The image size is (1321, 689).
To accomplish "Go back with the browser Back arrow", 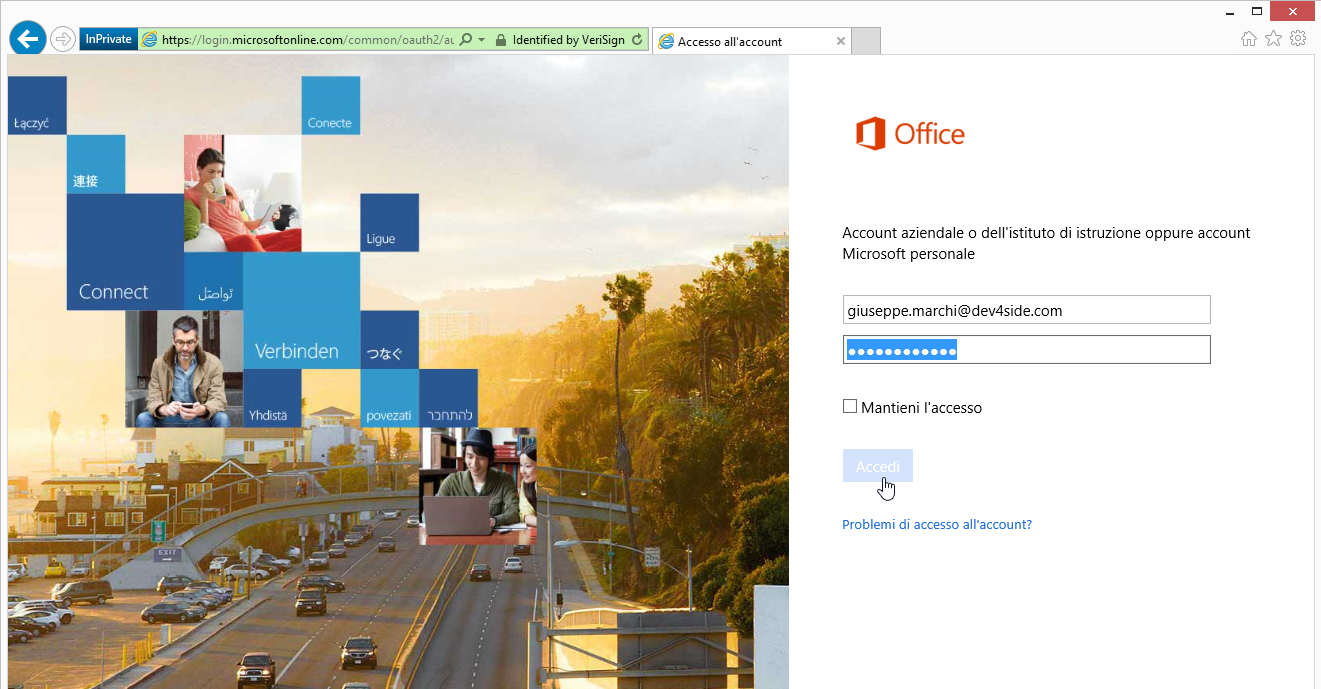I will (x=28, y=39).
